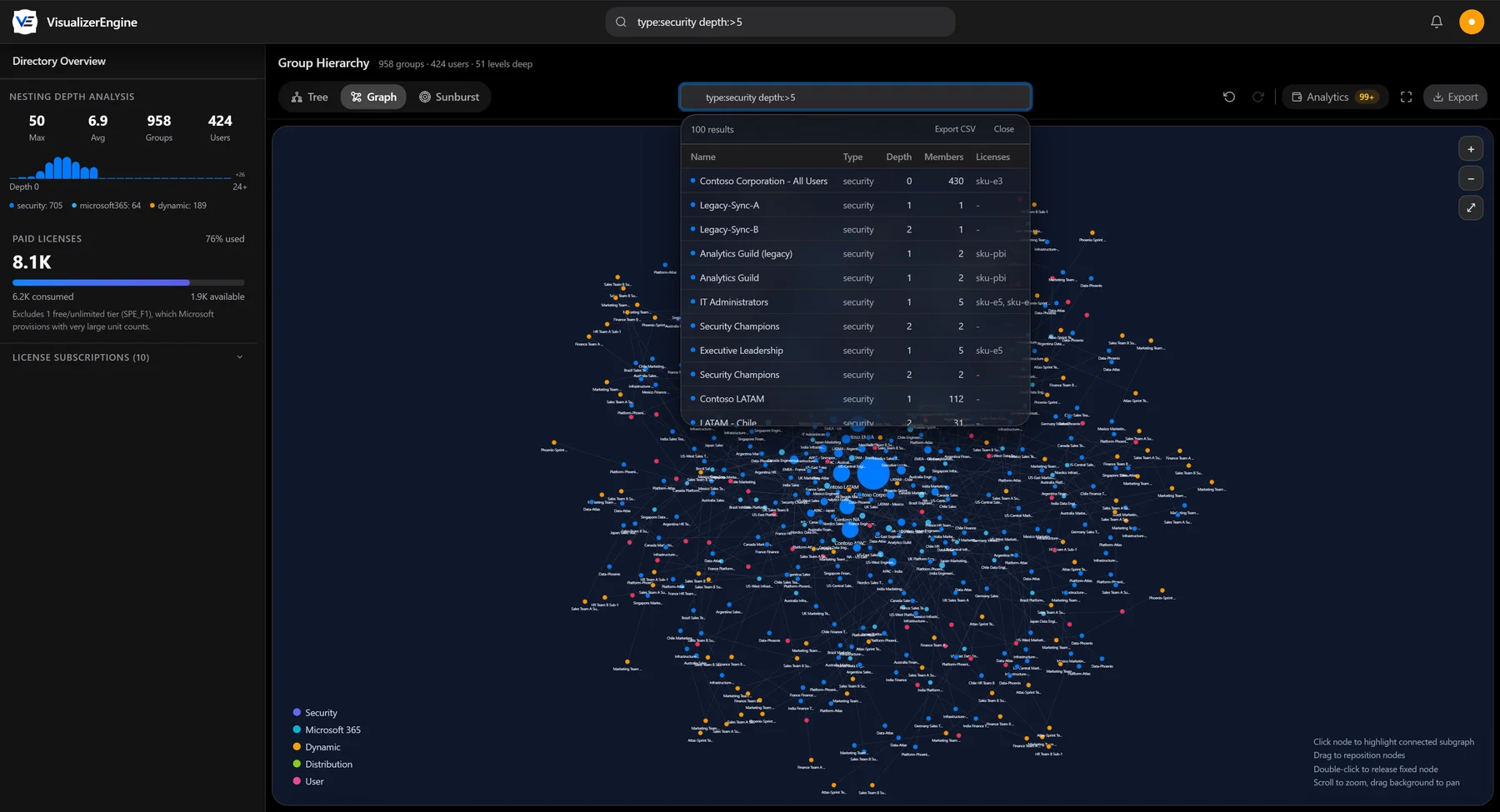
Task: Open the notifications bell
Action: tap(1437, 22)
